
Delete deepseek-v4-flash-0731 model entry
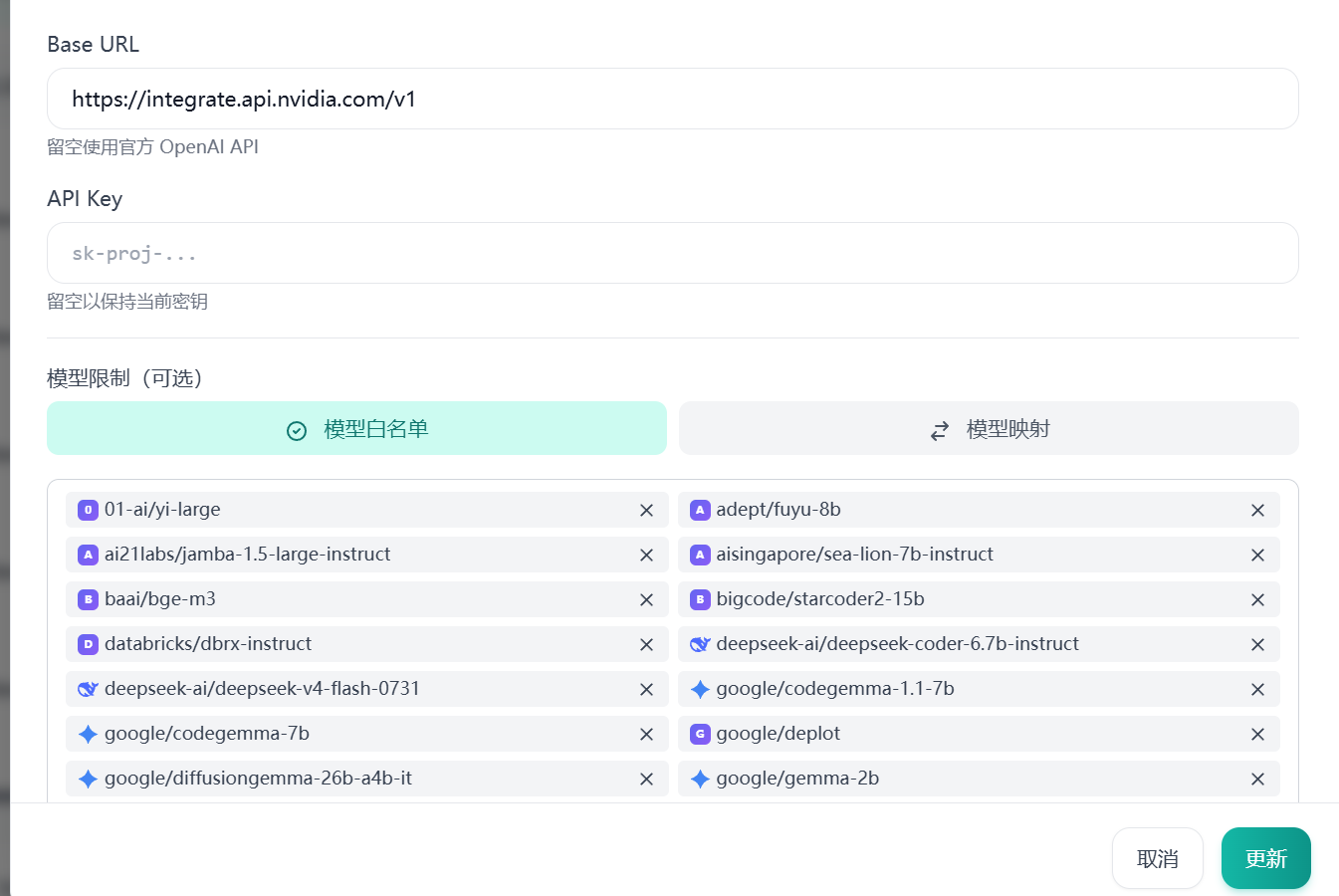click(x=646, y=689)
